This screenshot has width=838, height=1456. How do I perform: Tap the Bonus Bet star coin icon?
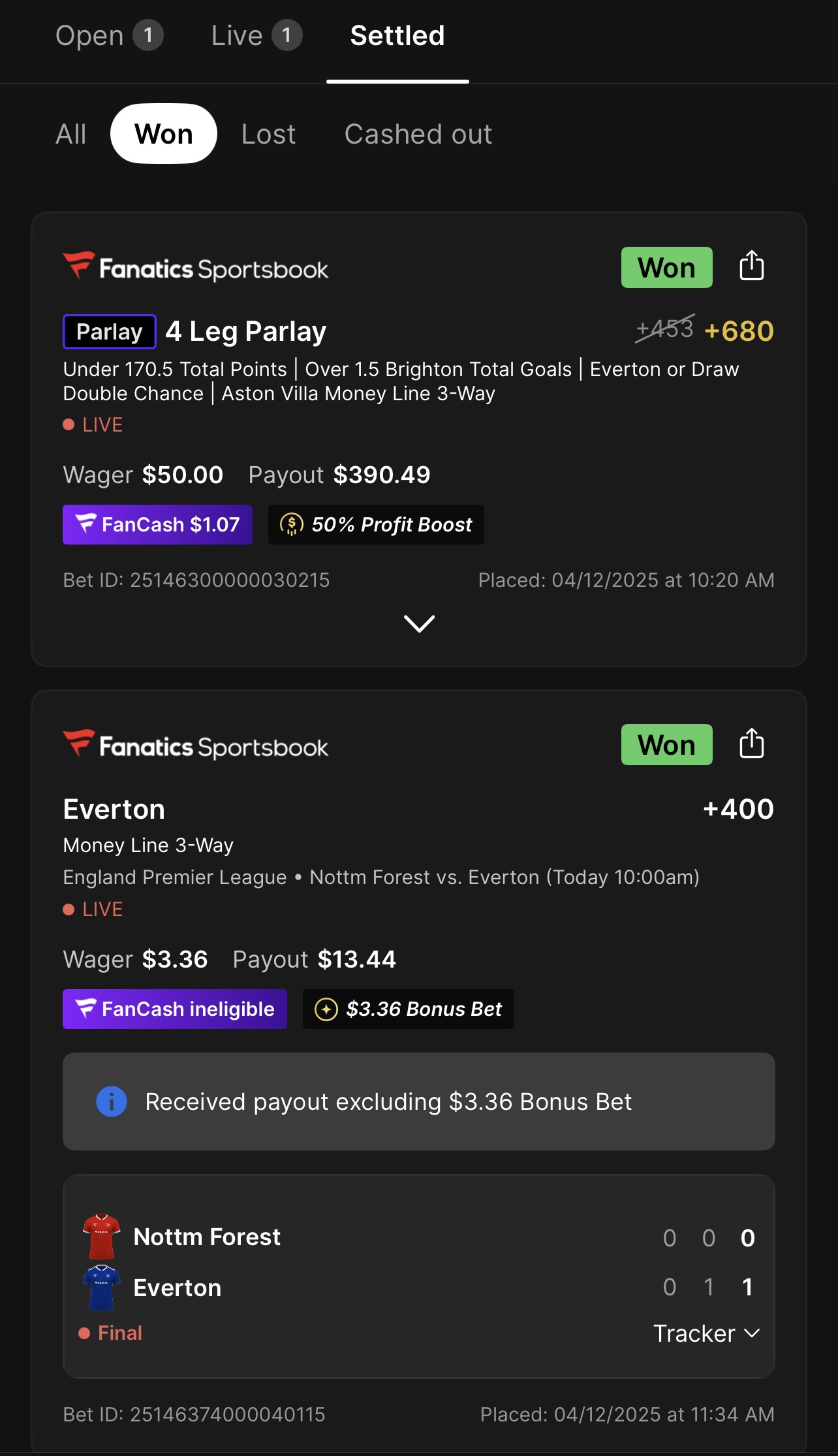(326, 1009)
